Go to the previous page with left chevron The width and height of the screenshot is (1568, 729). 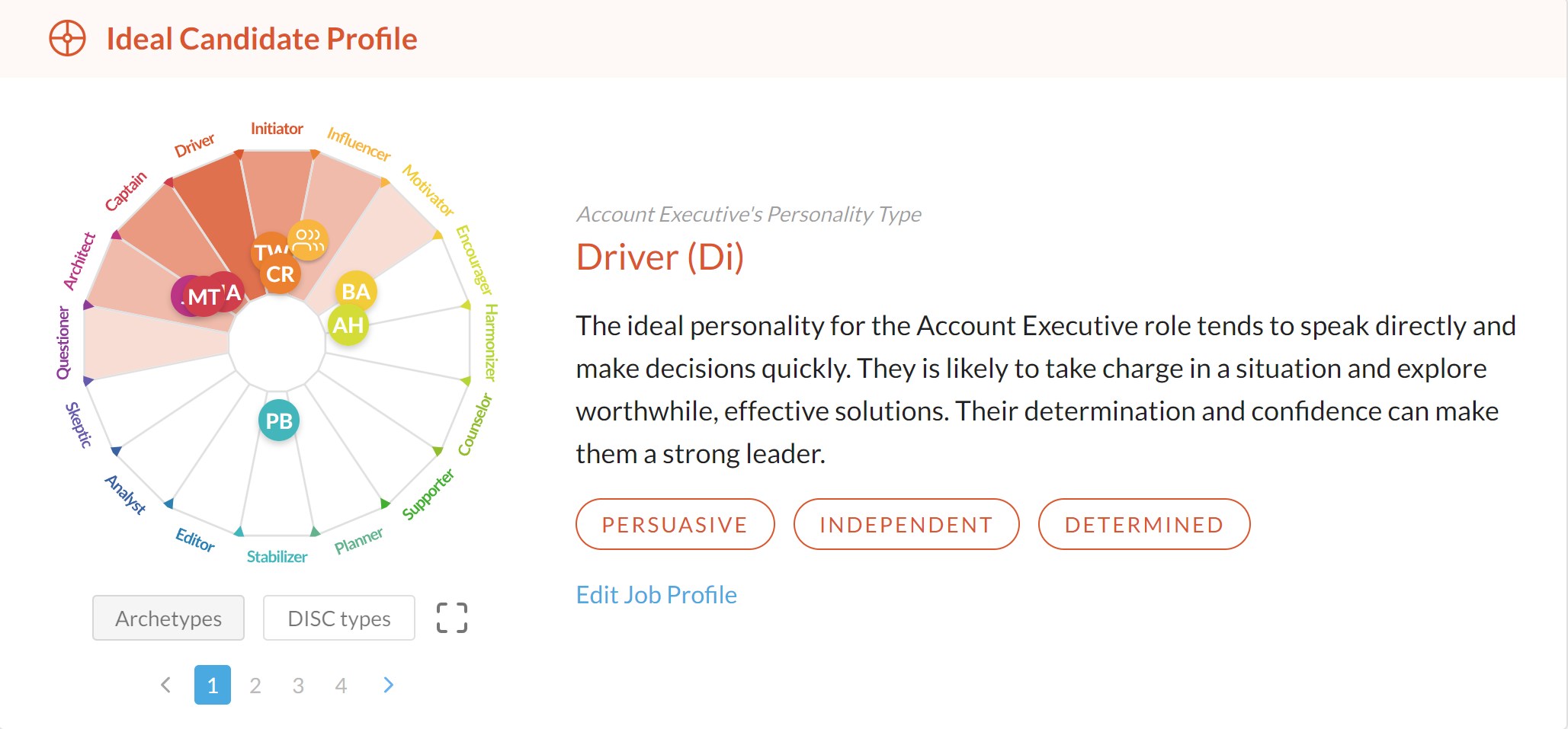pyautogui.click(x=166, y=686)
